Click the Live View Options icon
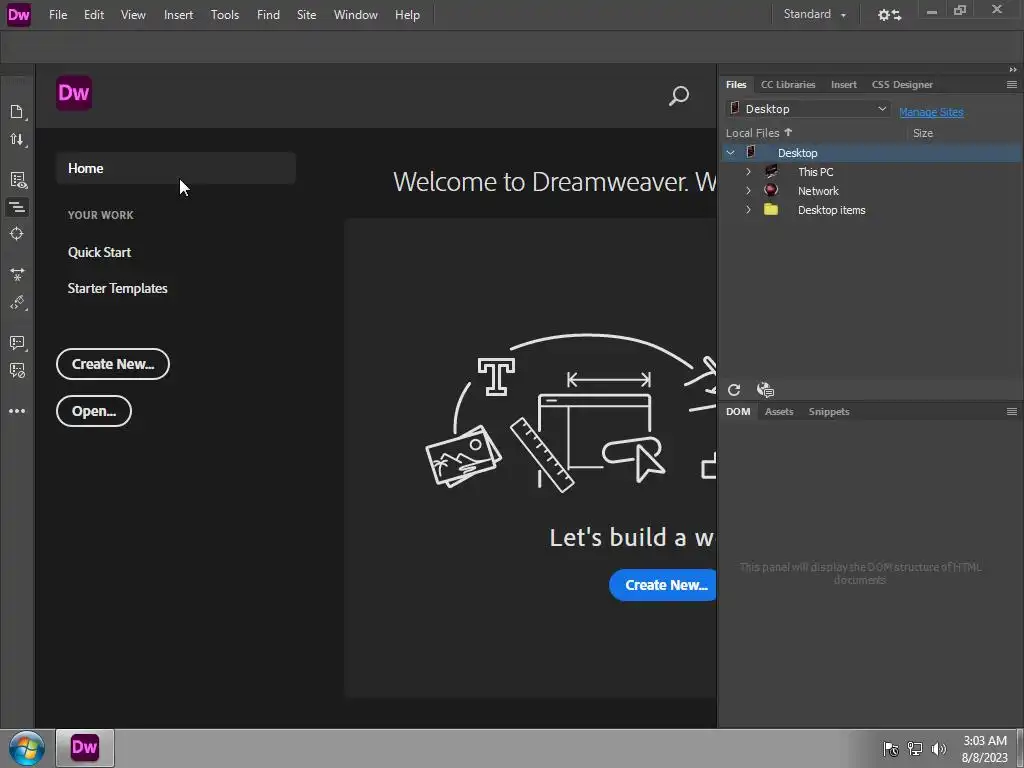The width and height of the screenshot is (1024, 768). click(18, 180)
